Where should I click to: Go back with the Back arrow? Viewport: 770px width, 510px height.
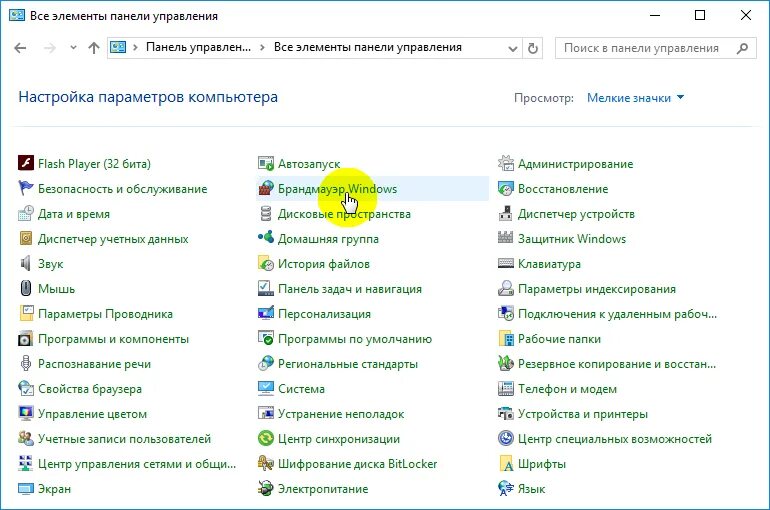(20, 48)
